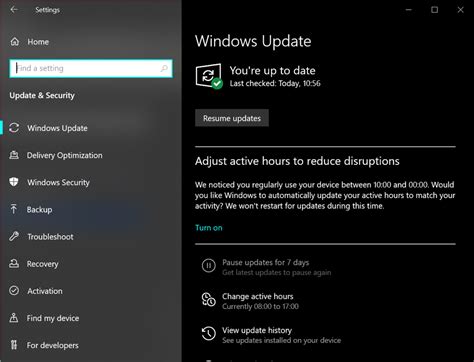Click the Find my device icon
This screenshot has height=362, width=474.
[x=14, y=318]
